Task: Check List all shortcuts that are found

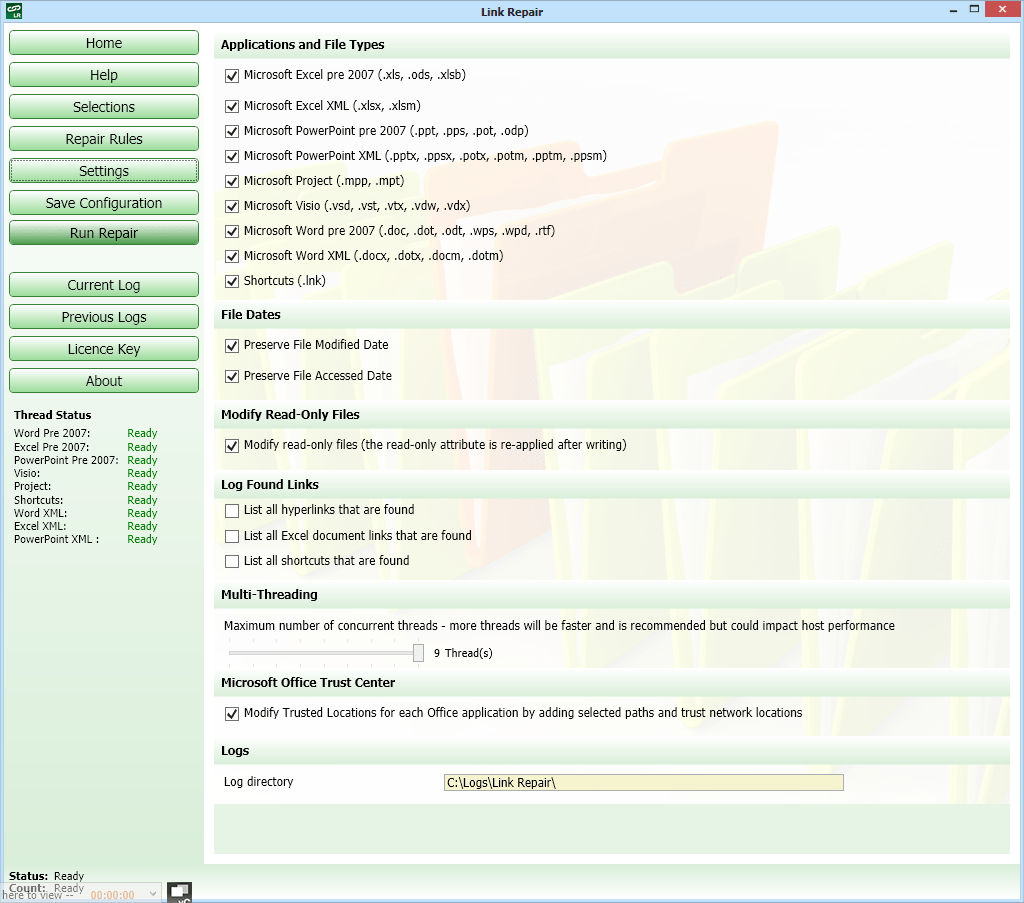Action: tap(231, 561)
